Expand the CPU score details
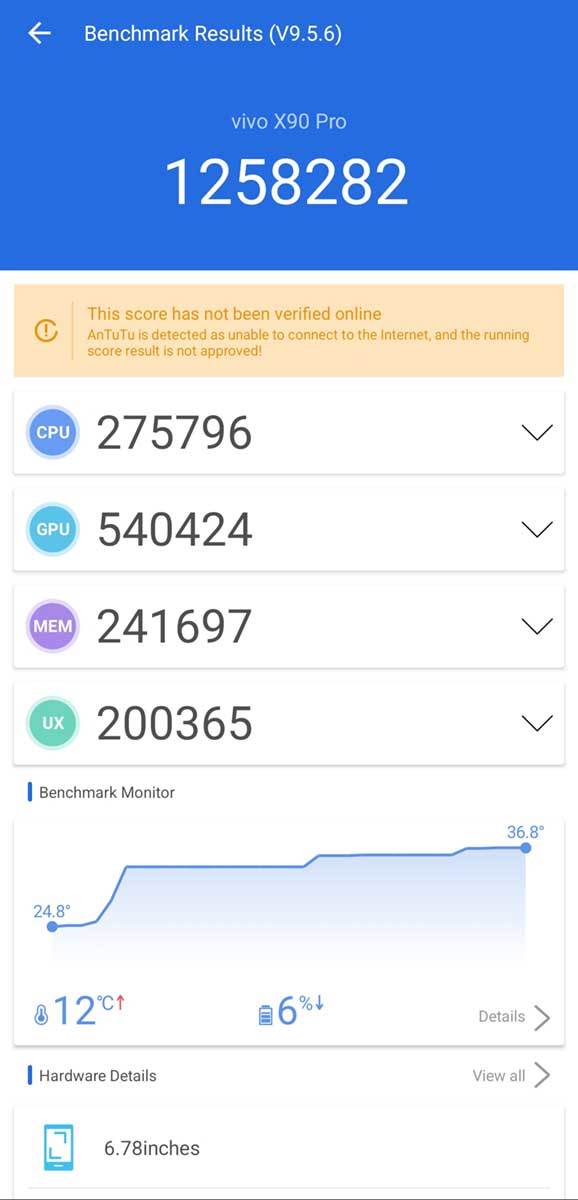This screenshot has height=1200, width=578. tap(538, 432)
